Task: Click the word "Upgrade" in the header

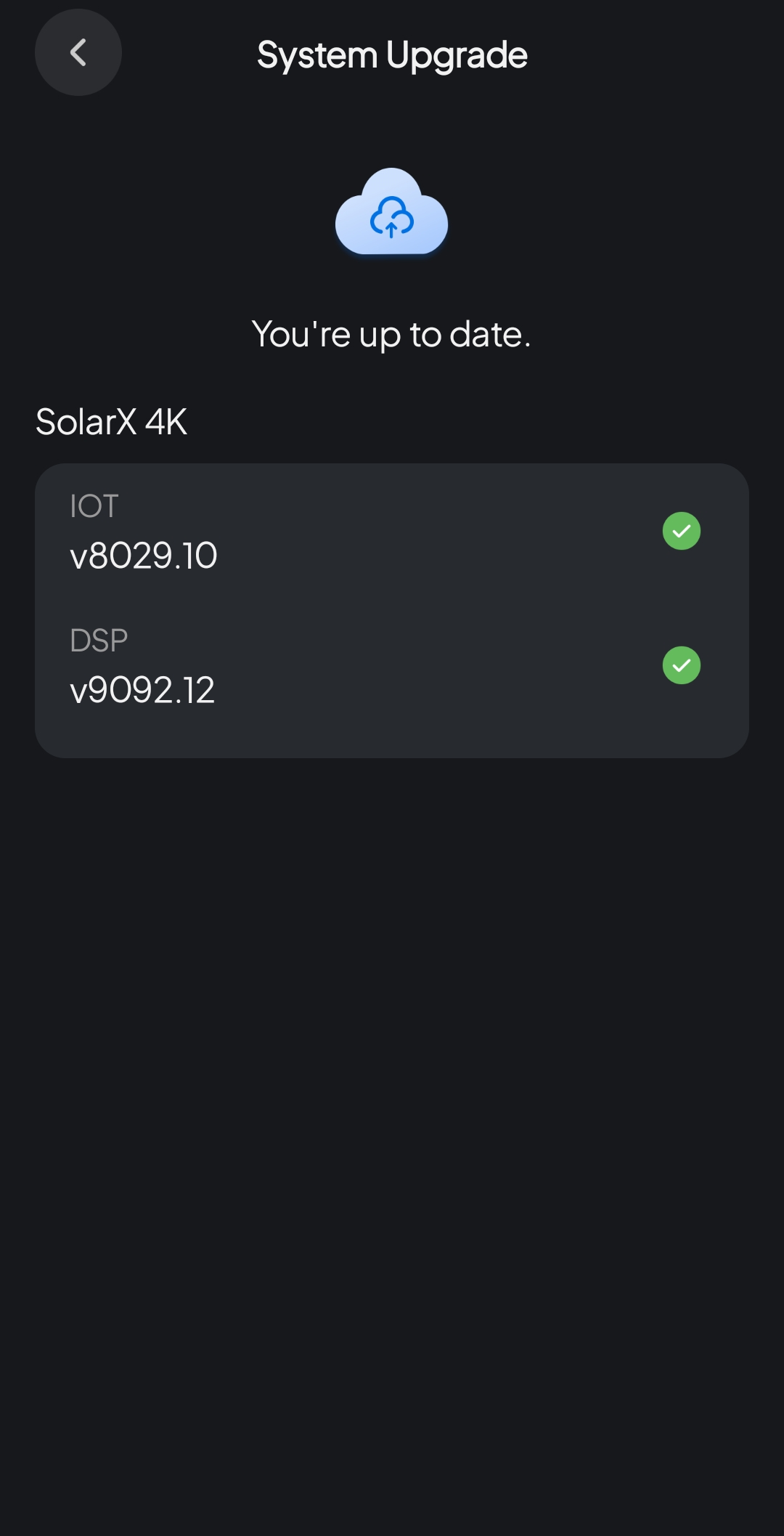Action: 457,55
